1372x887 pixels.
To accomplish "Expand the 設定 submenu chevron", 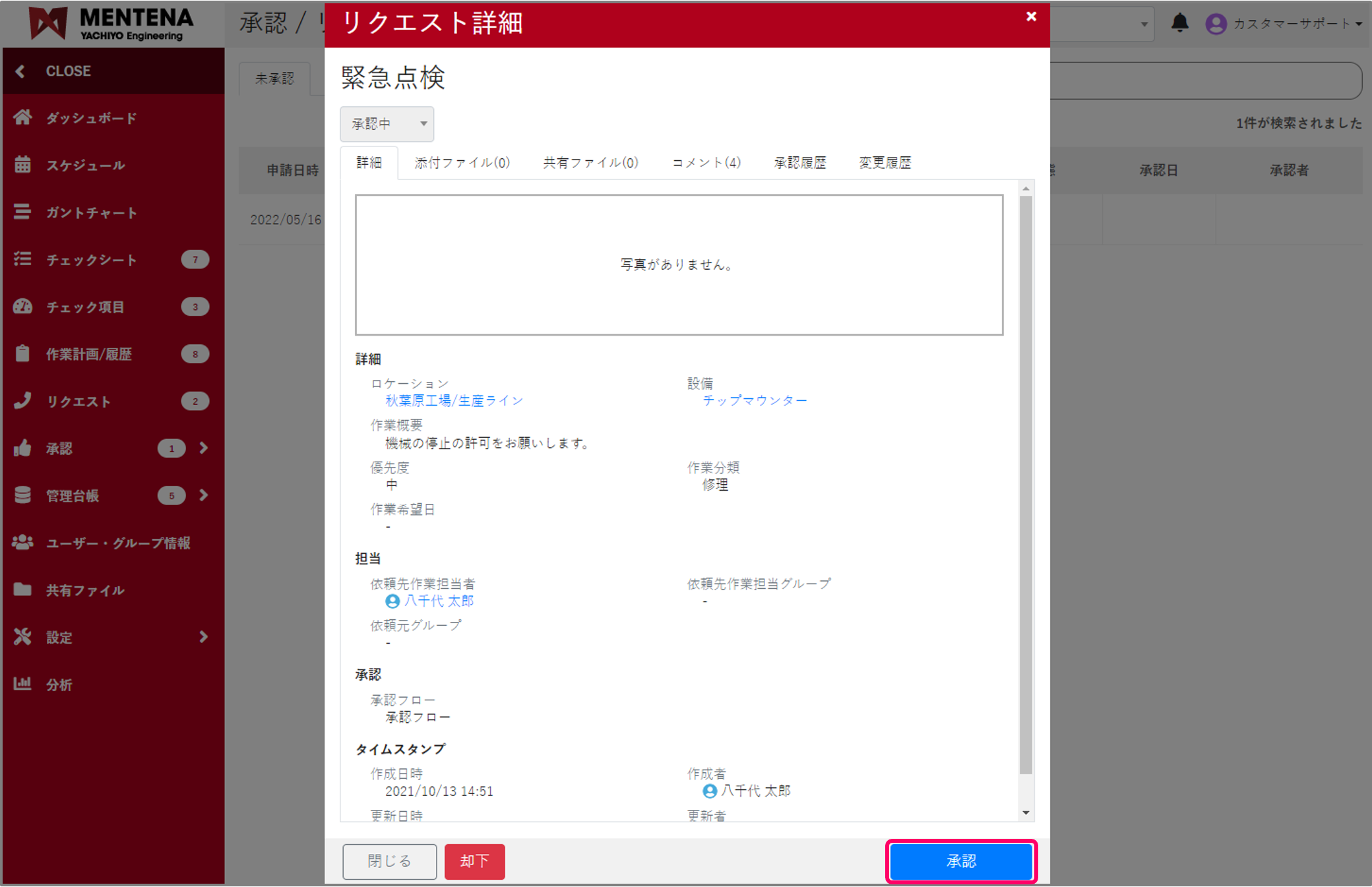I will [x=203, y=637].
